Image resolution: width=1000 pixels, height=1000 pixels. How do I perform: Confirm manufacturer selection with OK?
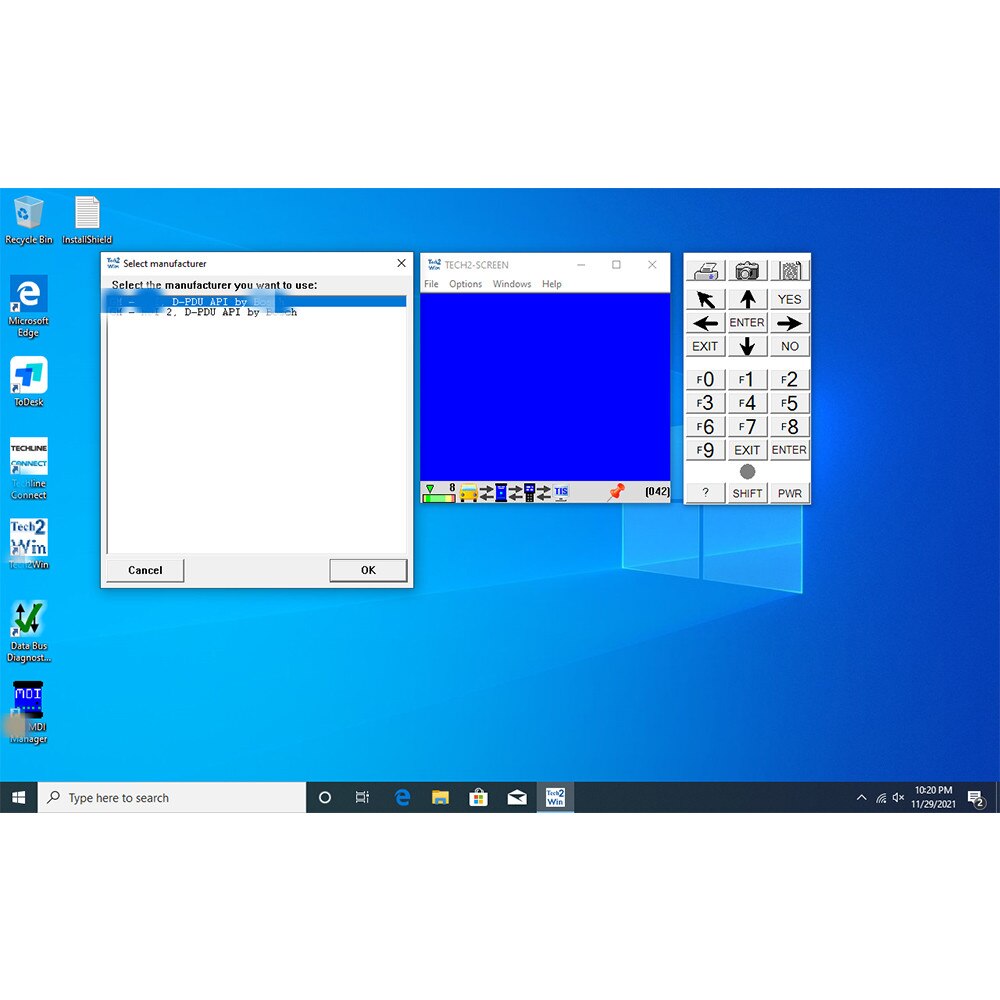click(x=368, y=570)
